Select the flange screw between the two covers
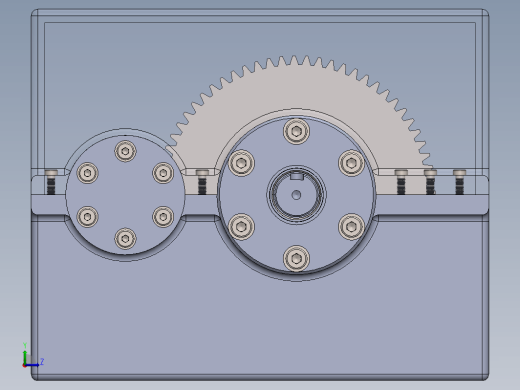This screenshot has width=520, height=390. pyautogui.click(x=202, y=182)
